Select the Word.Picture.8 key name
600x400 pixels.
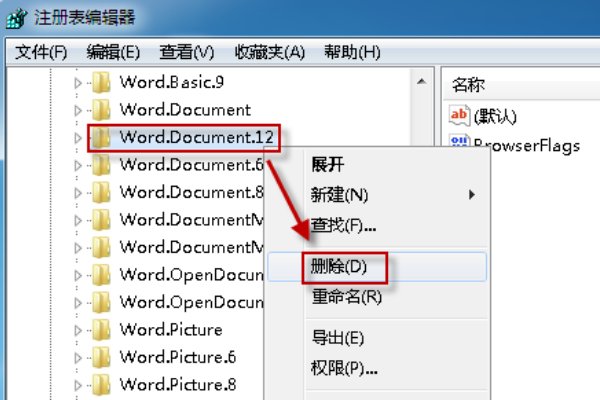pos(178,385)
